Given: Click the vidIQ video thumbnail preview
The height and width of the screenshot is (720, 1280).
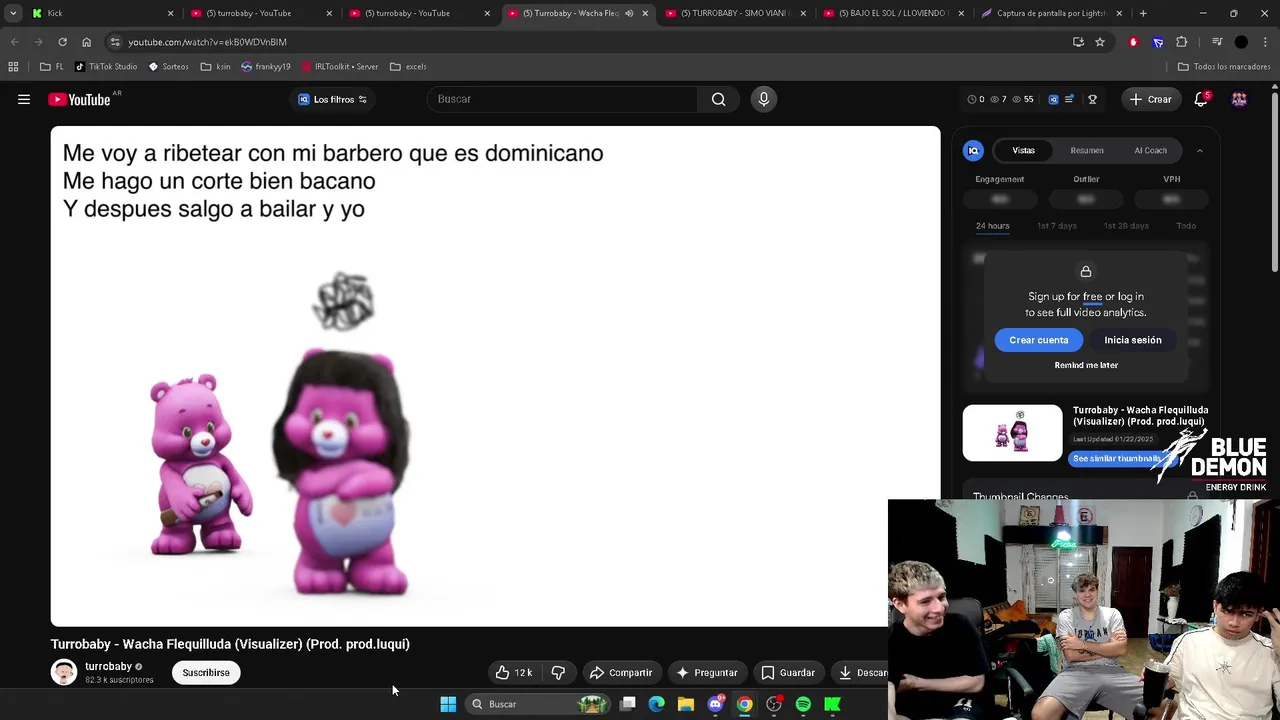Looking at the screenshot, I should pyautogui.click(x=1012, y=433).
